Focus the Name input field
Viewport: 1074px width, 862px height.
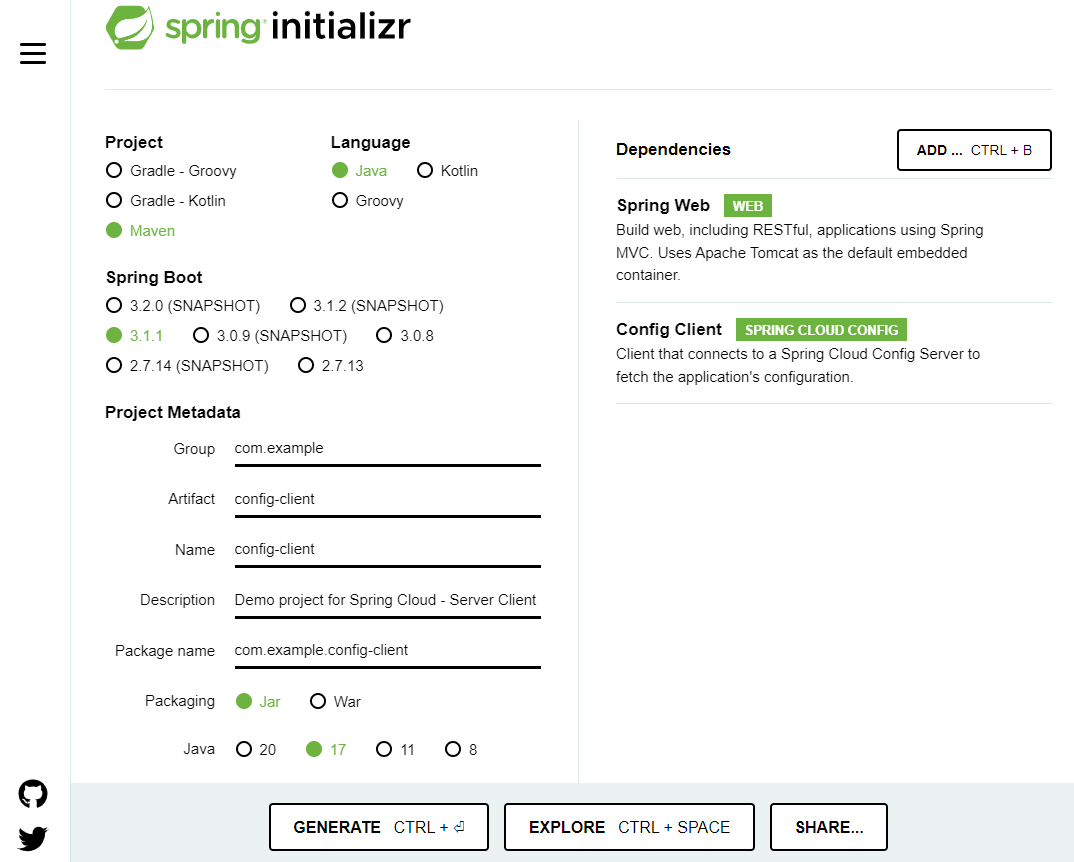click(388, 550)
